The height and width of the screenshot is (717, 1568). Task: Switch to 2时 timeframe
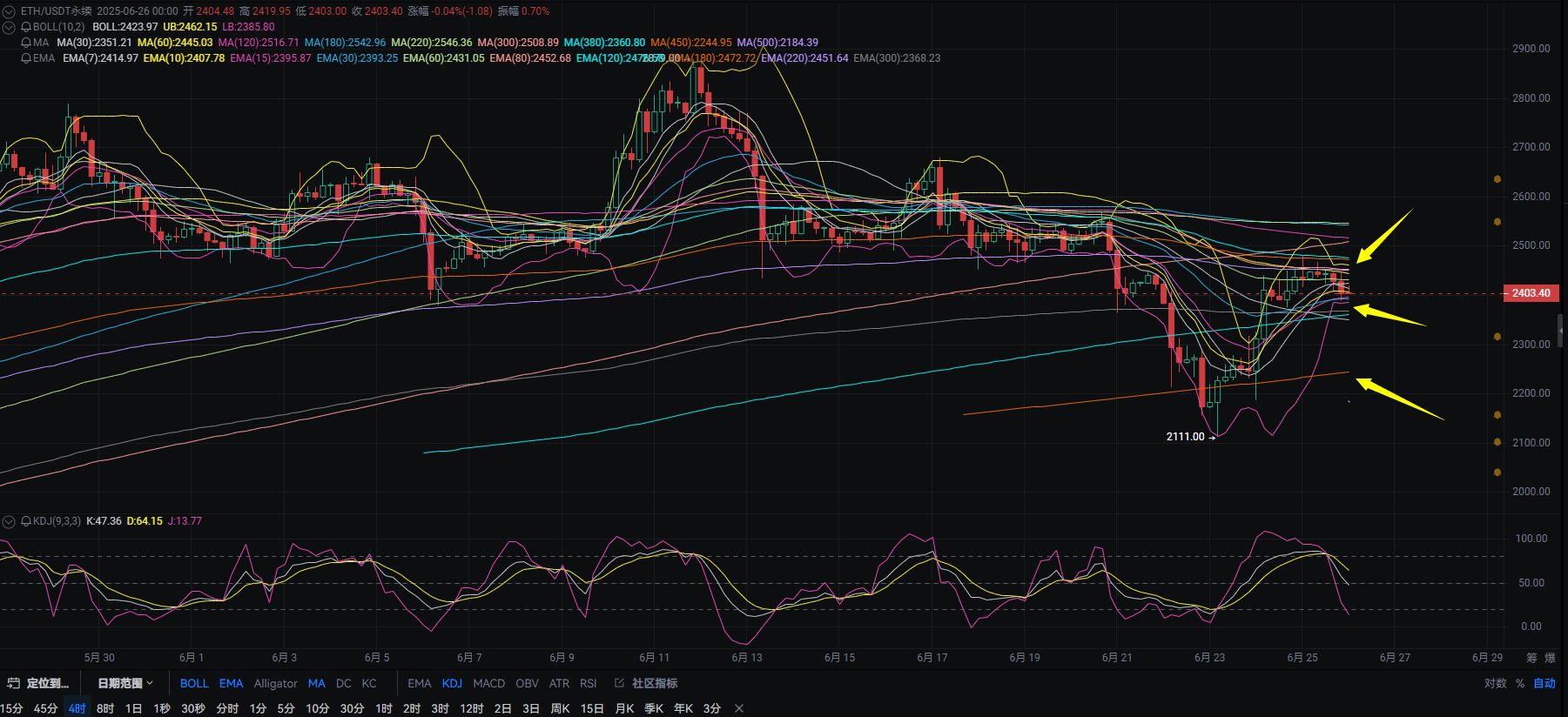(x=412, y=708)
